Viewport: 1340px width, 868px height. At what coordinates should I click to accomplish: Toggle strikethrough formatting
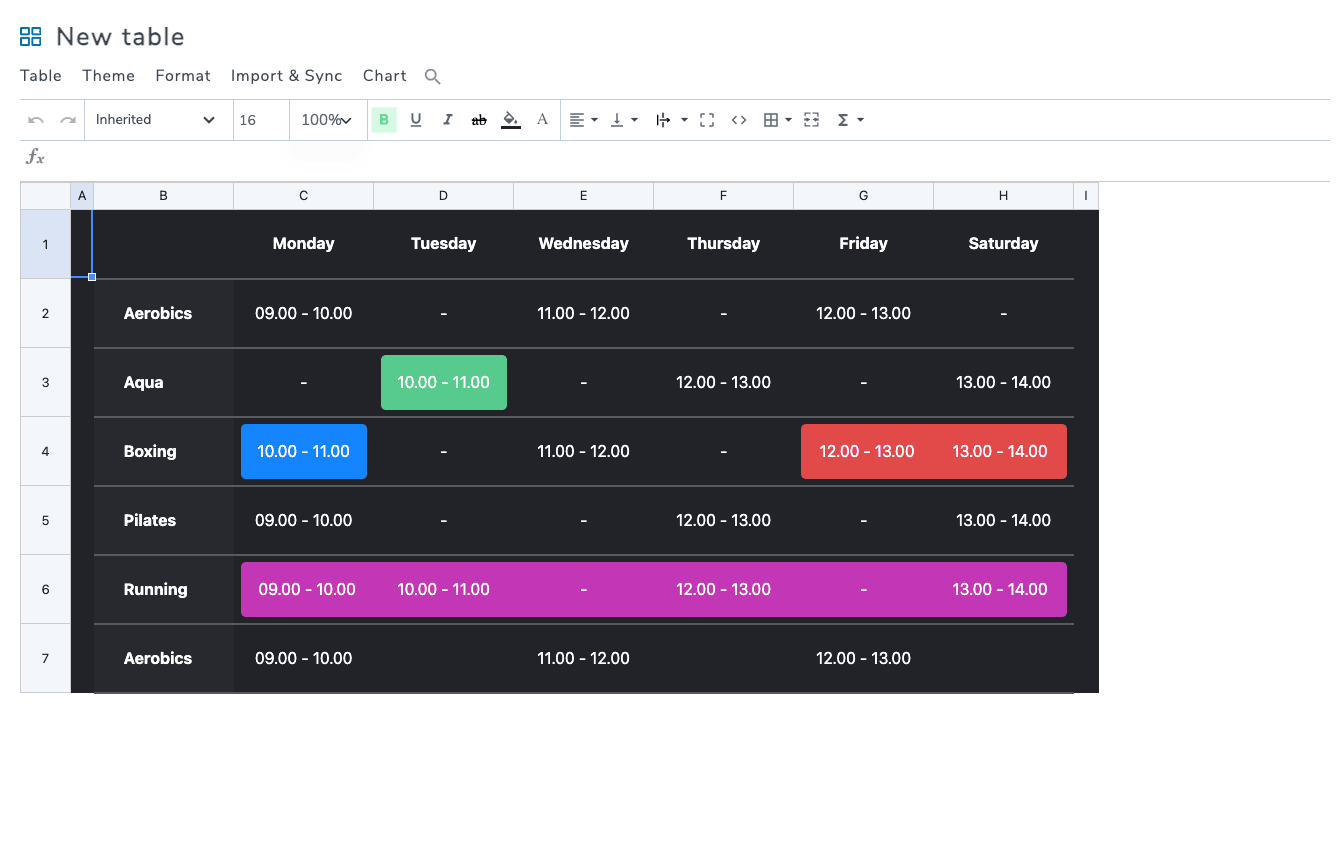479,120
